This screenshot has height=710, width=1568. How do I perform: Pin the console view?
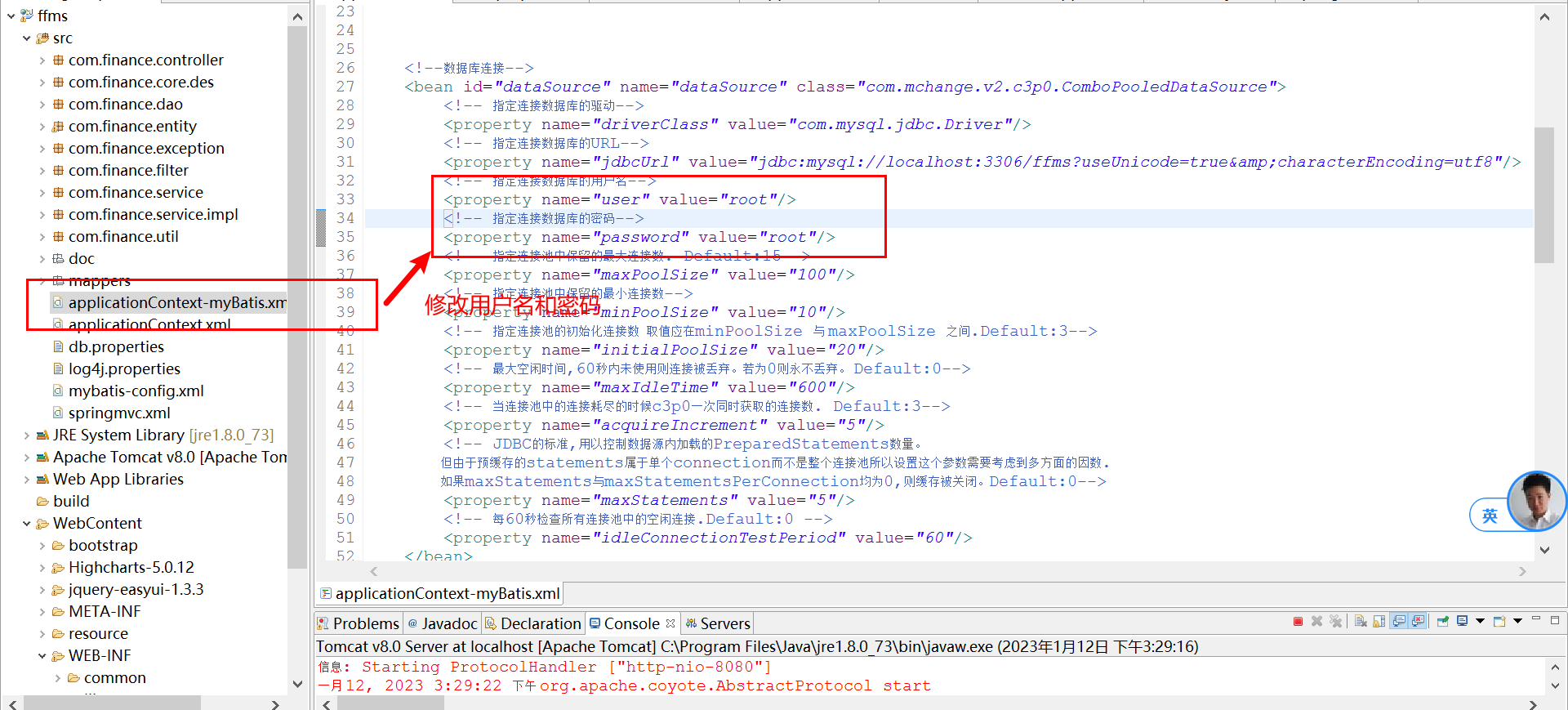pyautogui.click(x=1443, y=621)
